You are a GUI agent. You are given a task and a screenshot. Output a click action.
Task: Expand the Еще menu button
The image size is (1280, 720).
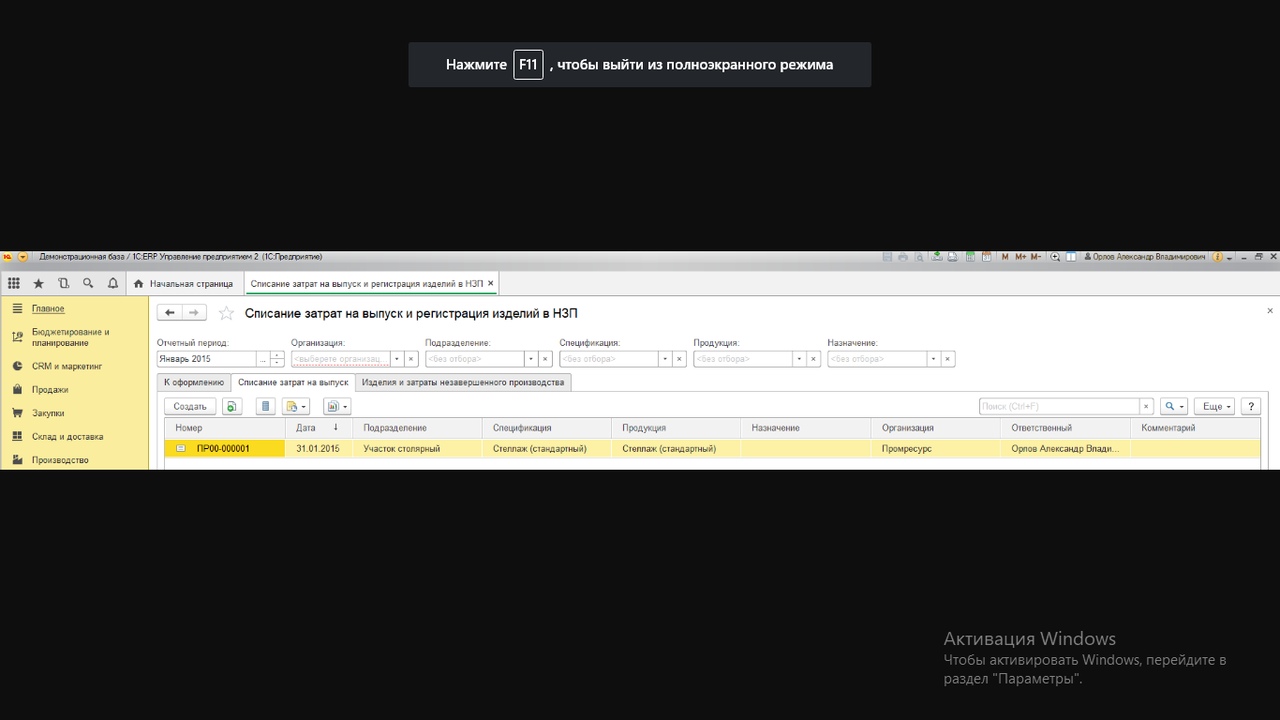[x=1214, y=406]
